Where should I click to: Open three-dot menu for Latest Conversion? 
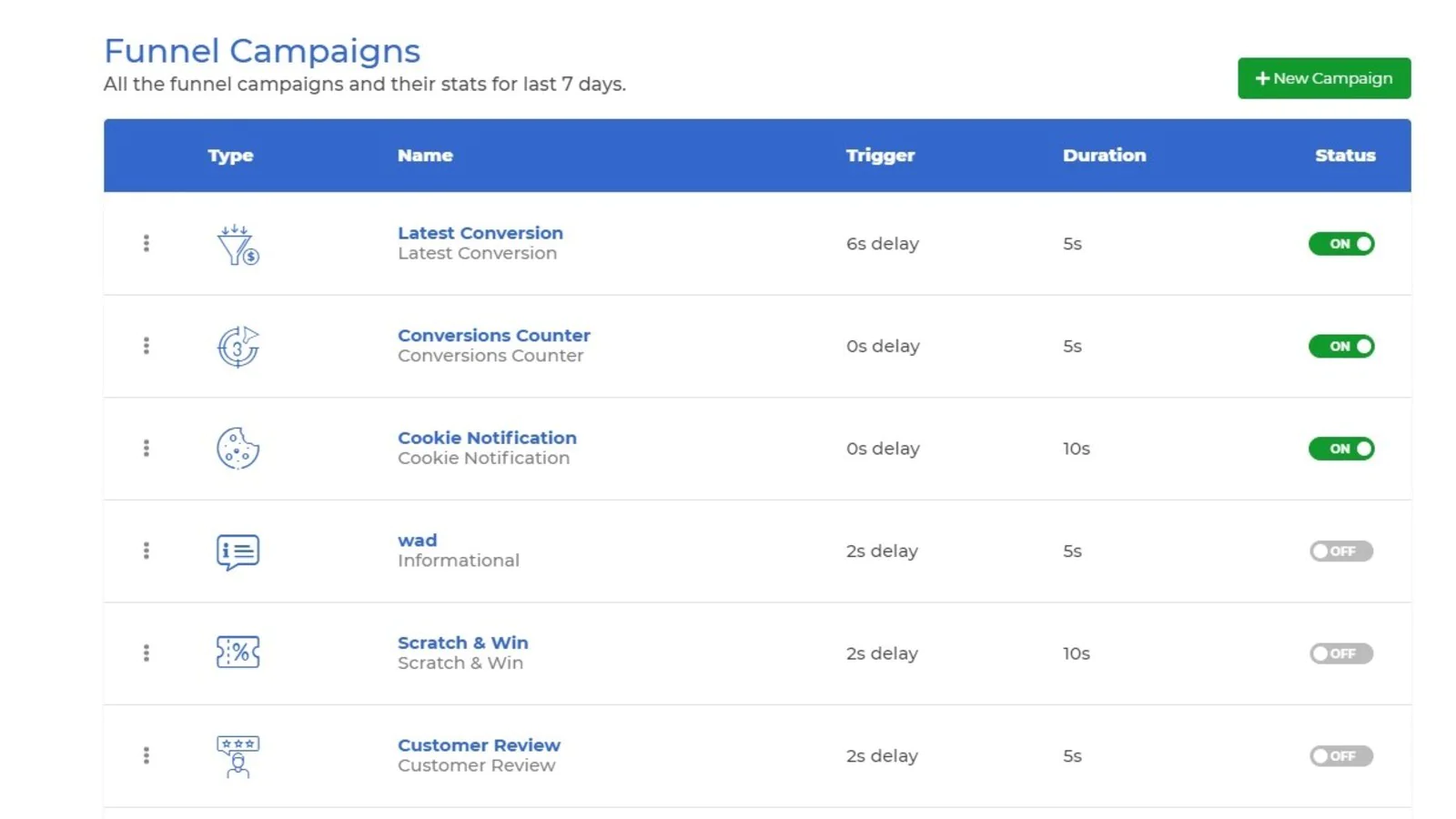(146, 243)
